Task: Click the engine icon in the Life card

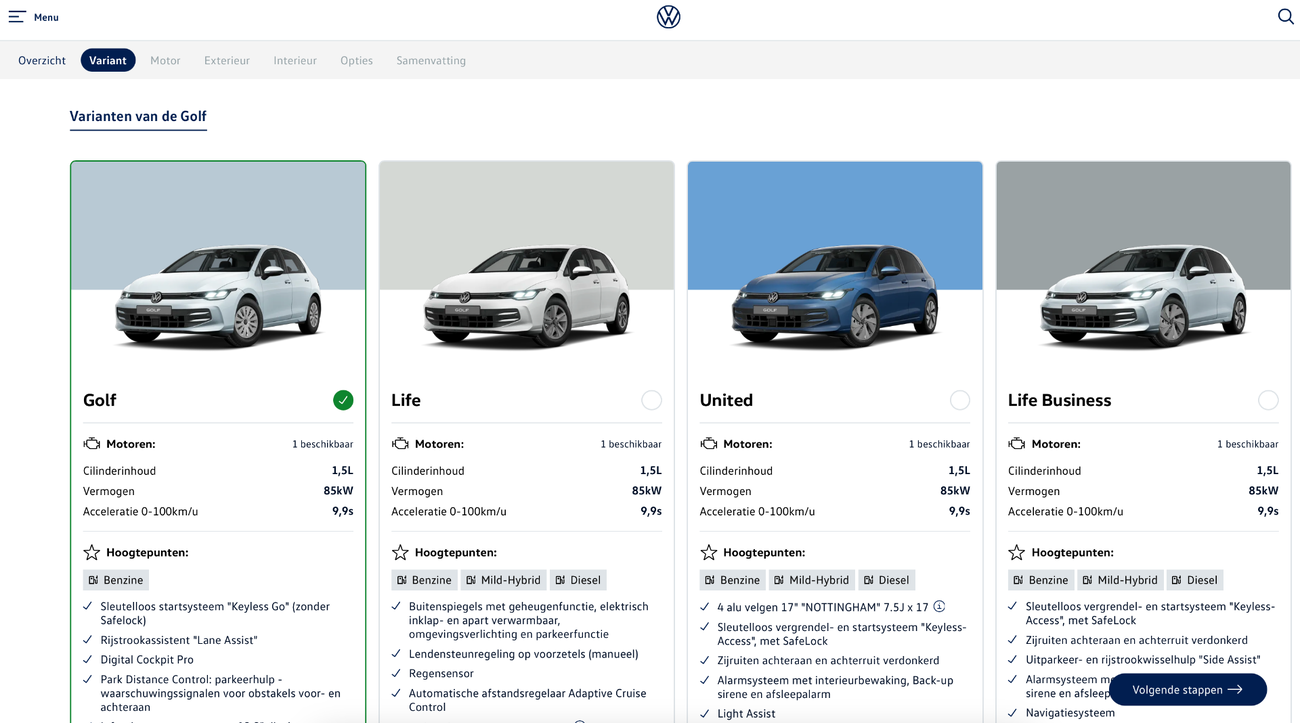Action: (400, 444)
